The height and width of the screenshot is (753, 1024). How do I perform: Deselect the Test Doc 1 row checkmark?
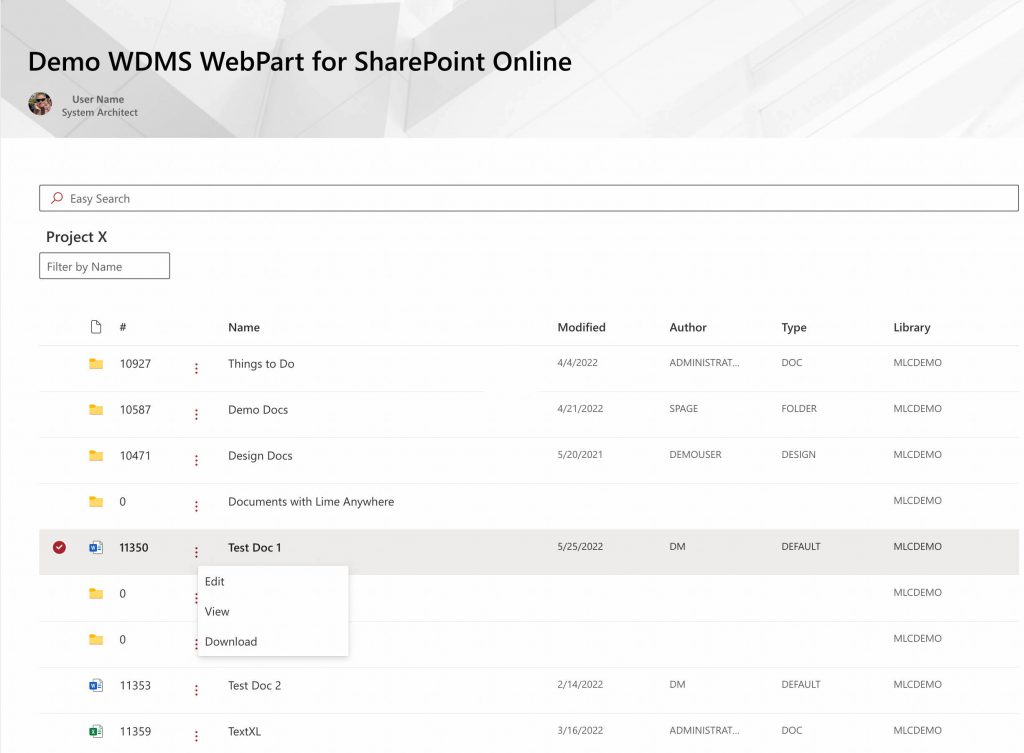pyautogui.click(x=59, y=547)
